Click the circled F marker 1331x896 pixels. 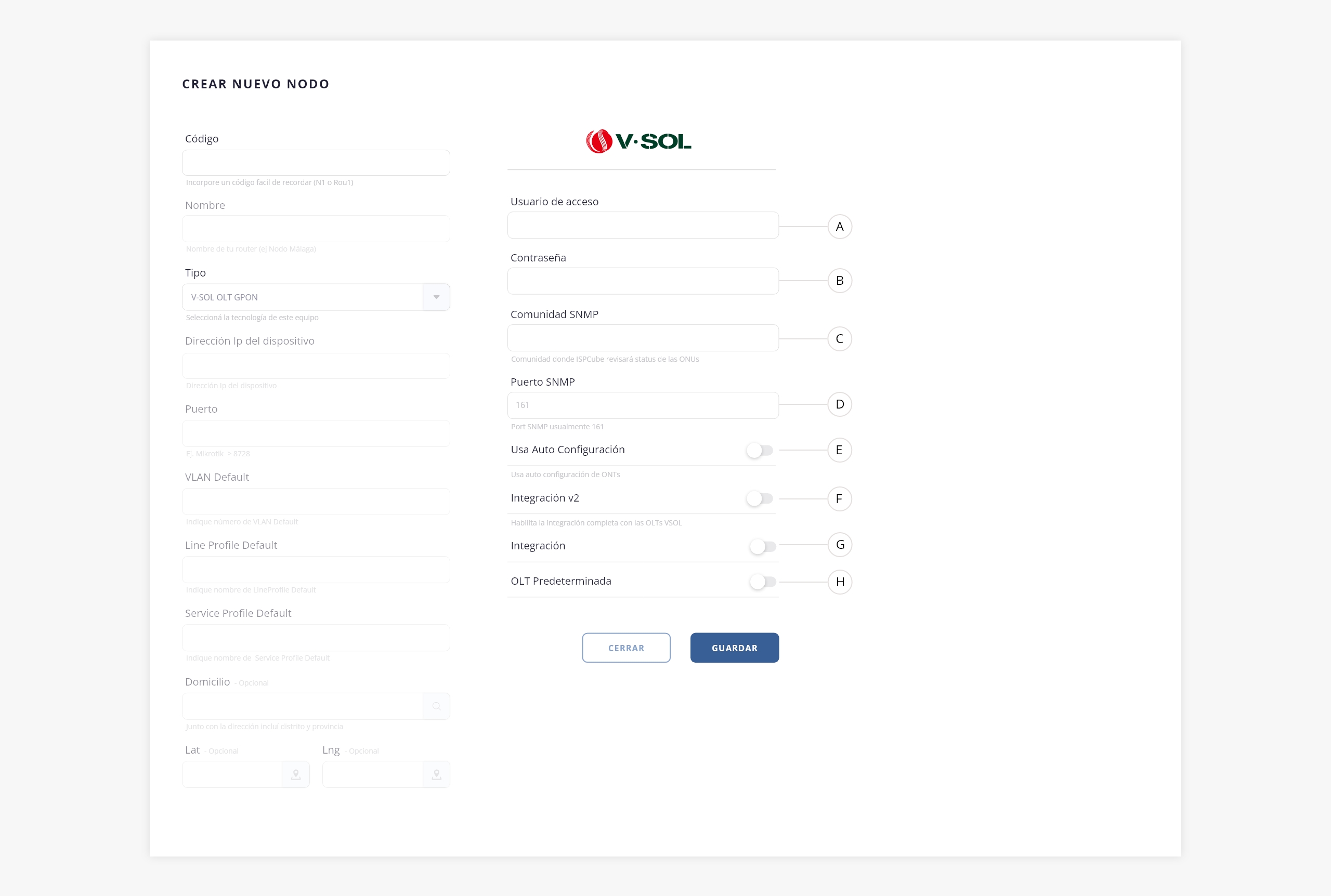(x=839, y=499)
